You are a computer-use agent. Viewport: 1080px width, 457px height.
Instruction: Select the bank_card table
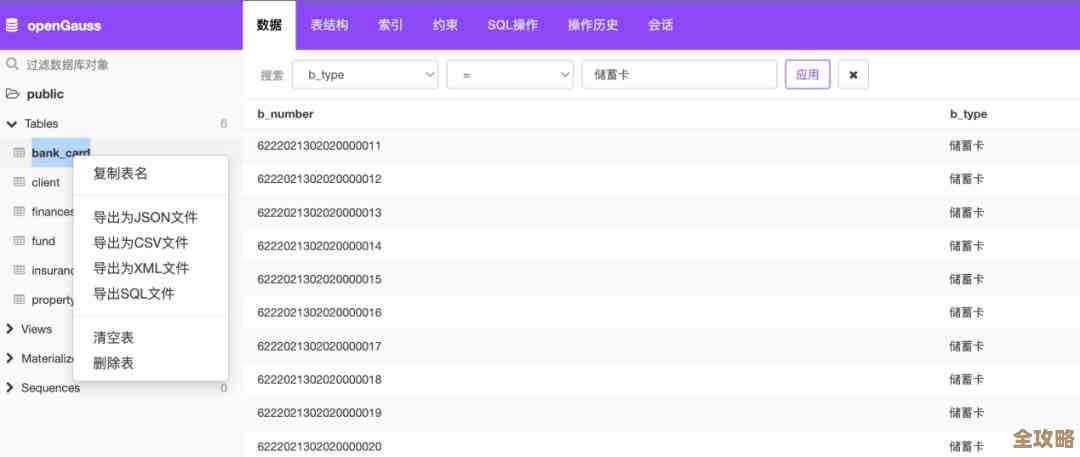(61, 152)
